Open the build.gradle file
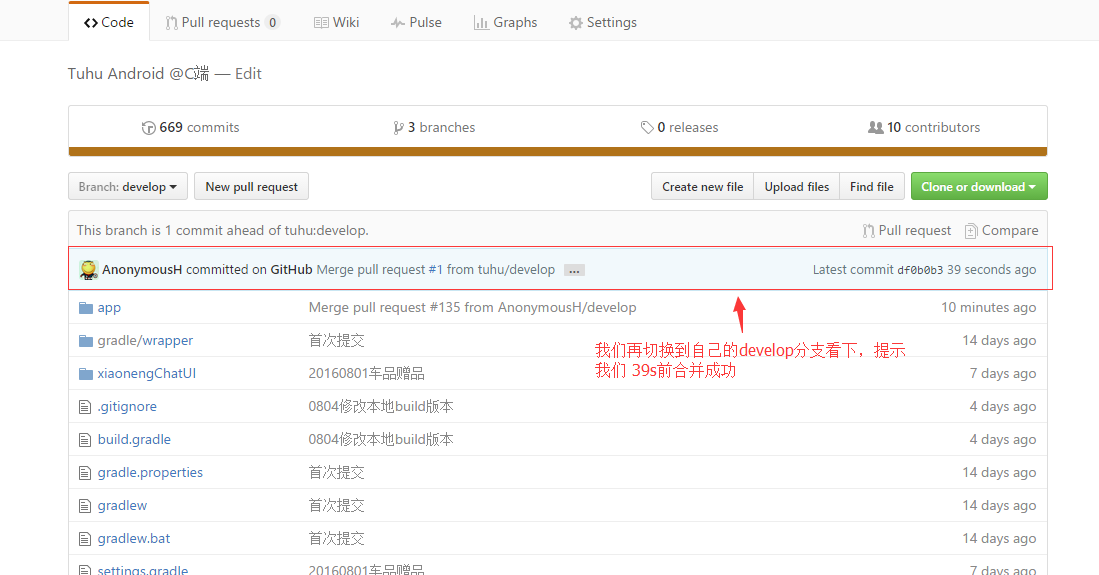Viewport: 1099px width, 575px height. (x=134, y=440)
